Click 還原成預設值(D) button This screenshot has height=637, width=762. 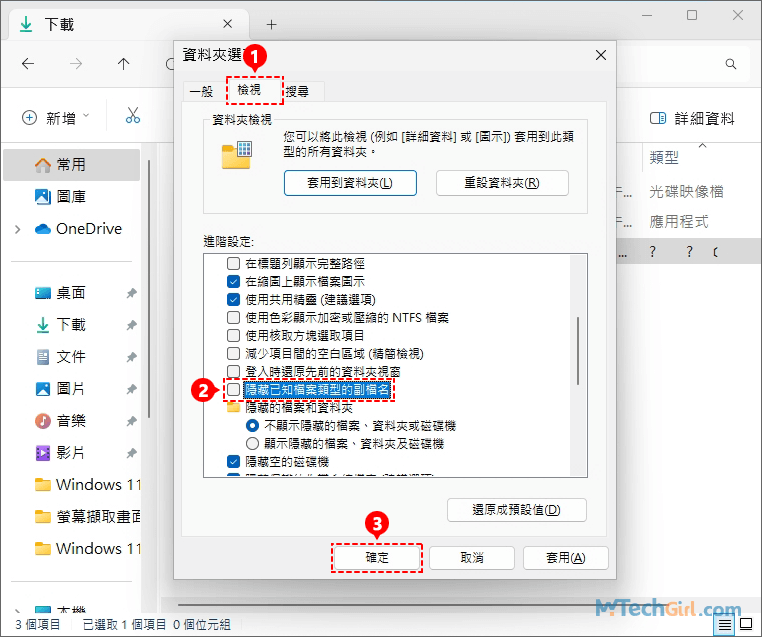click(x=517, y=510)
